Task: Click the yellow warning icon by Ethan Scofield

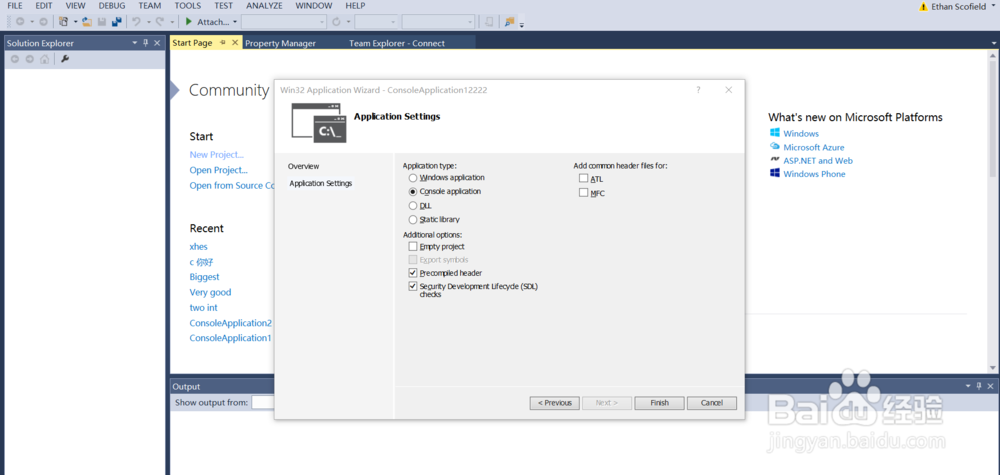Action: 923,6
